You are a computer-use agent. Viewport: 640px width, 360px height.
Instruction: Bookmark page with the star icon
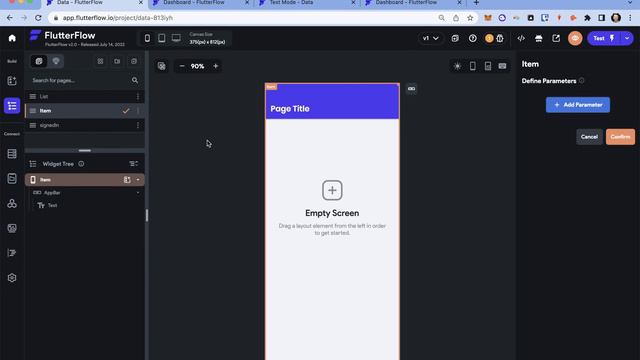point(470,18)
